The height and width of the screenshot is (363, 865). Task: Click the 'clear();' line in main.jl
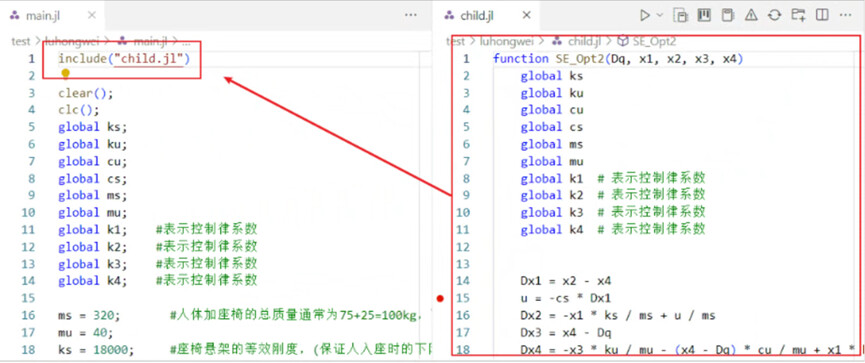pyautogui.click(x=86, y=93)
